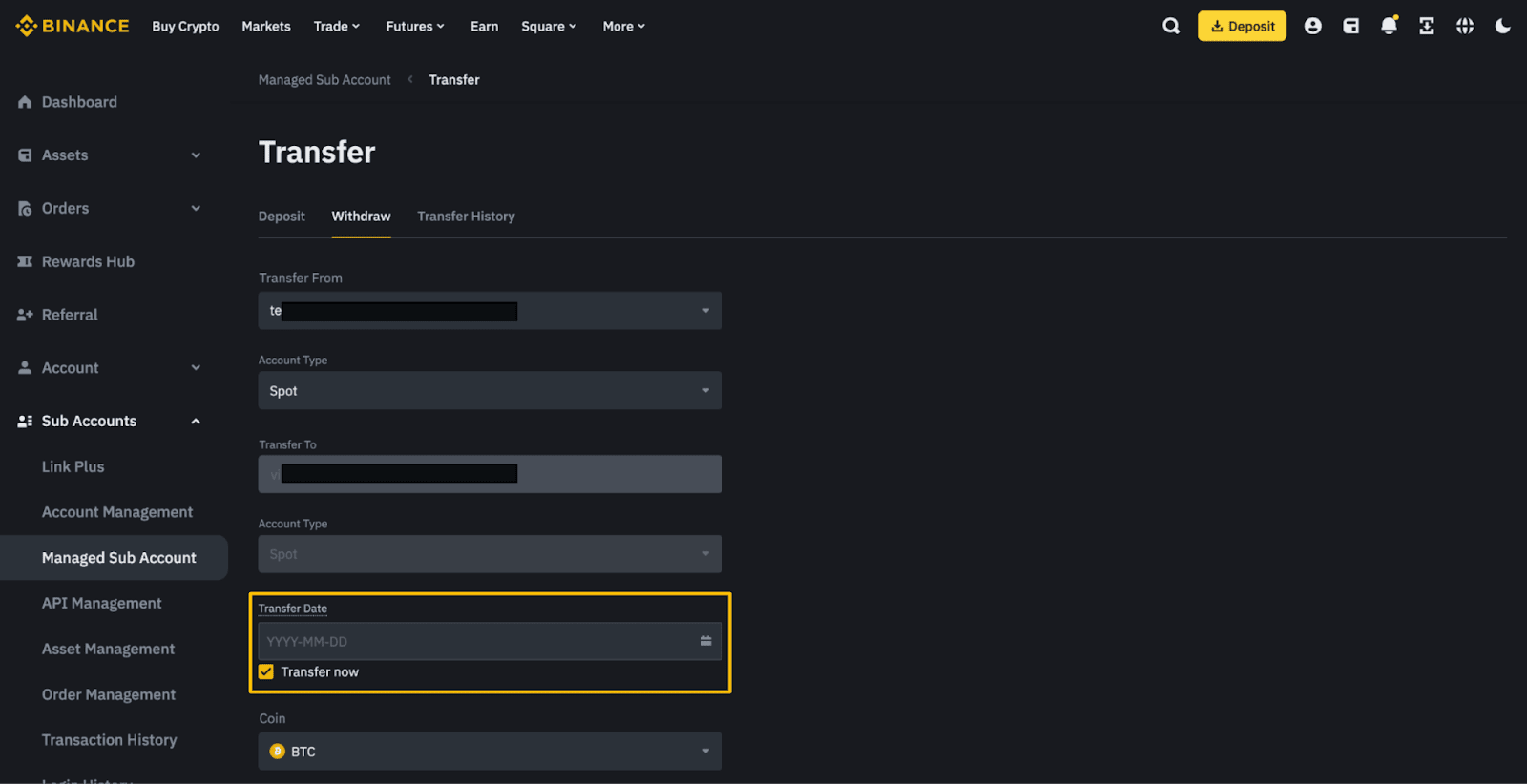Viewport: 1527px width, 784px height.
Task: Click the search magnifier icon
Action: tap(1171, 26)
